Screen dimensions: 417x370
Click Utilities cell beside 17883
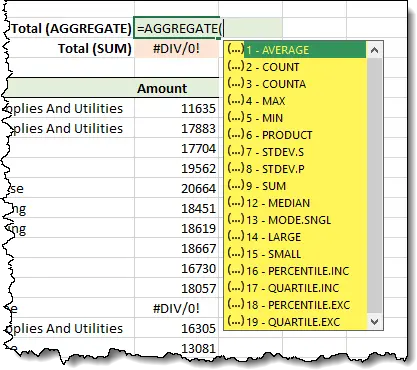click(71, 128)
